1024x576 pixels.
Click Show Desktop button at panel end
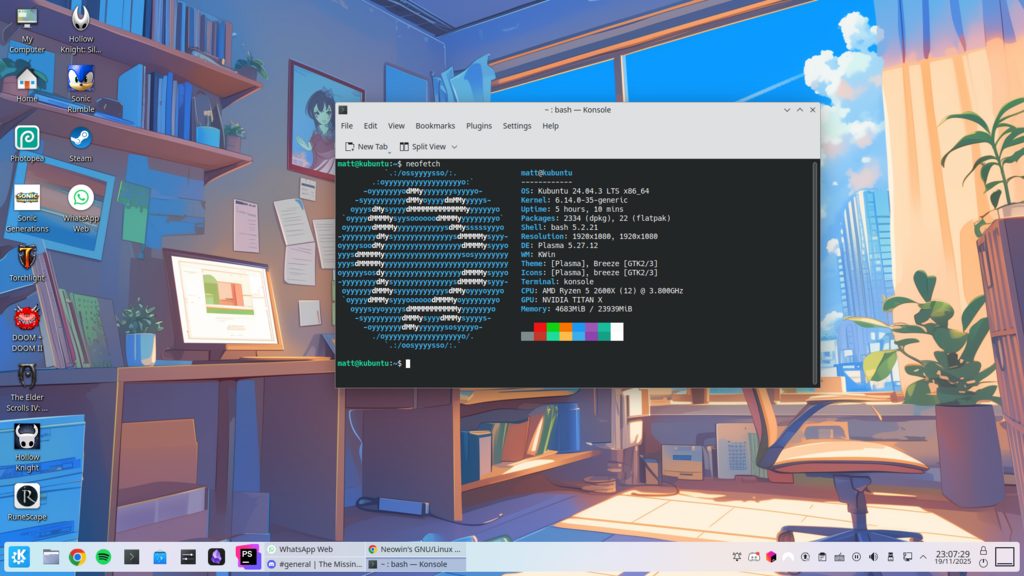click(x=1004, y=557)
